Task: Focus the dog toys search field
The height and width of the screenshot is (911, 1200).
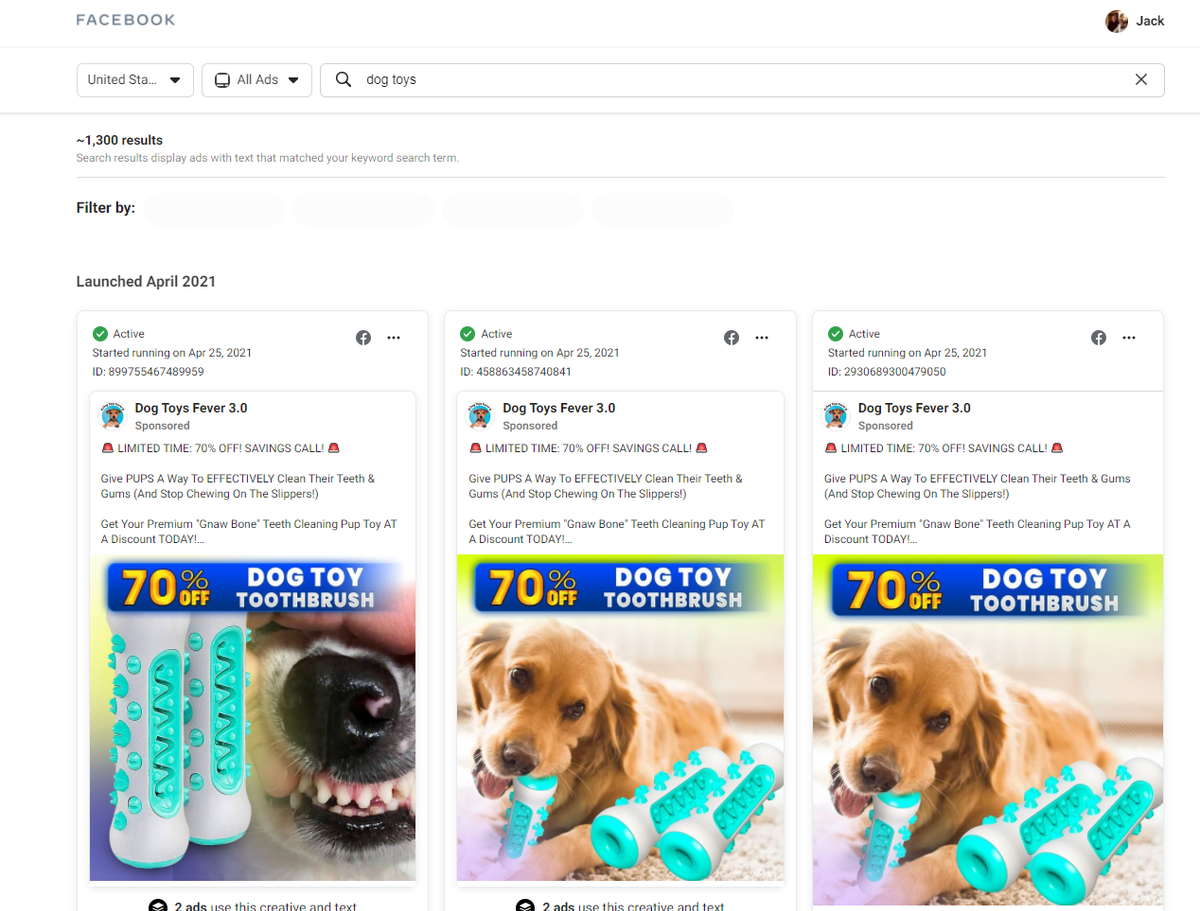Action: (742, 80)
